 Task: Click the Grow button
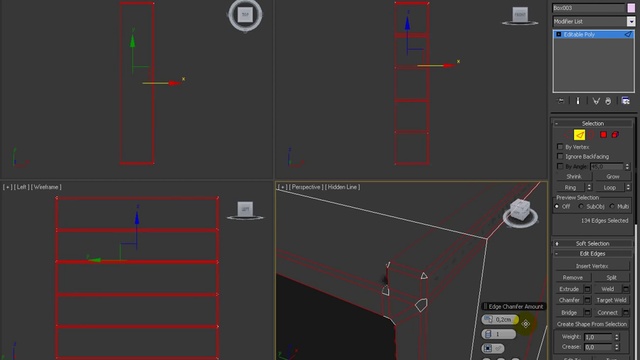click(612, 177)
